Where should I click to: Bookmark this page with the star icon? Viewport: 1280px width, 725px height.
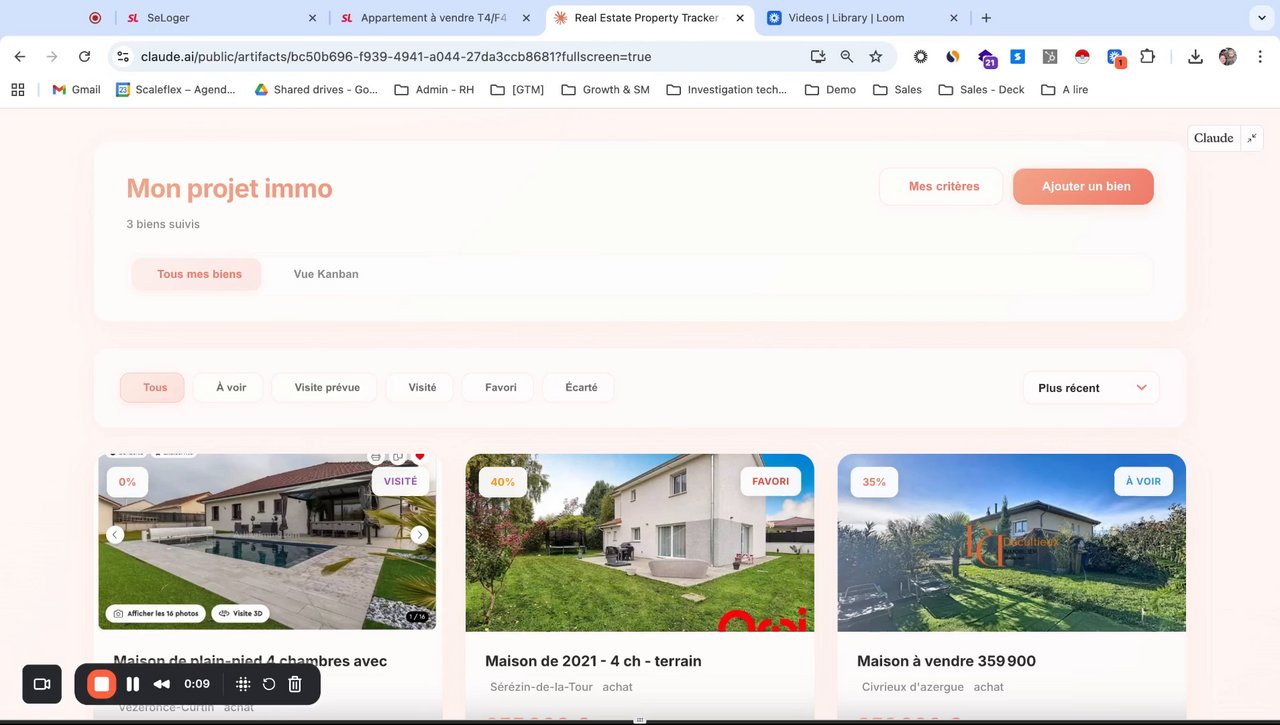click(x=876, y=57)
